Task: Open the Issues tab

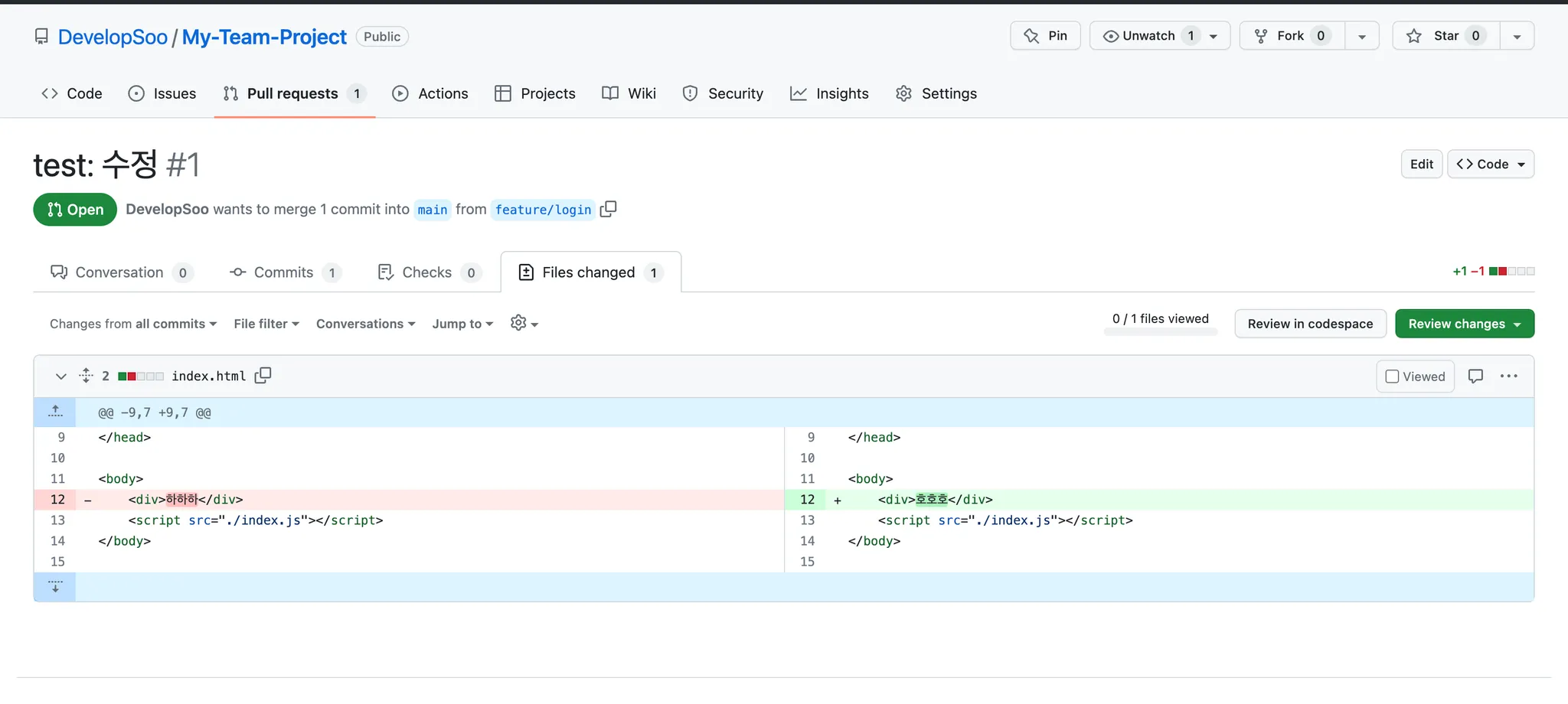Action: [162, 93]
